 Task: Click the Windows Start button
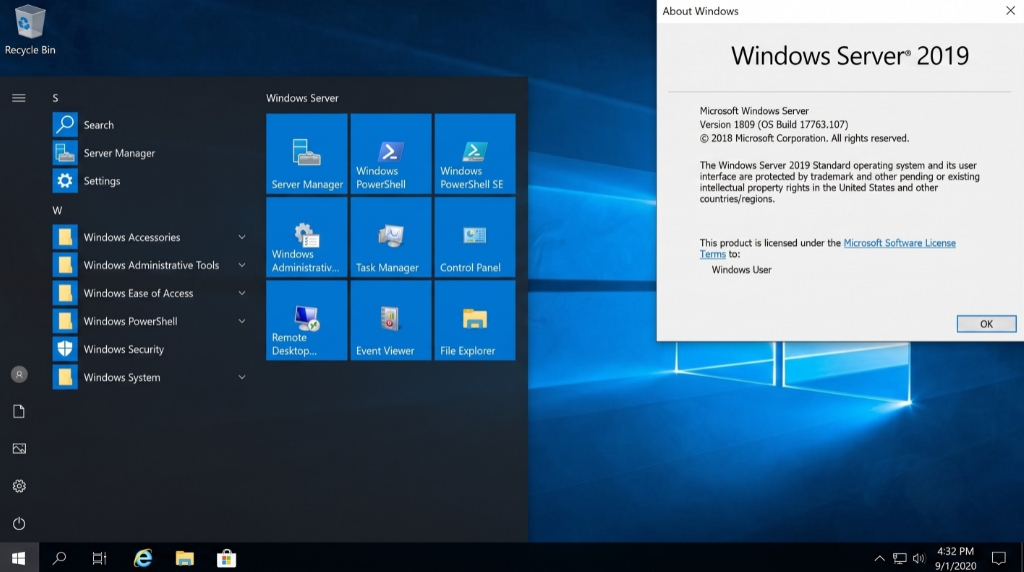[19, 558]
